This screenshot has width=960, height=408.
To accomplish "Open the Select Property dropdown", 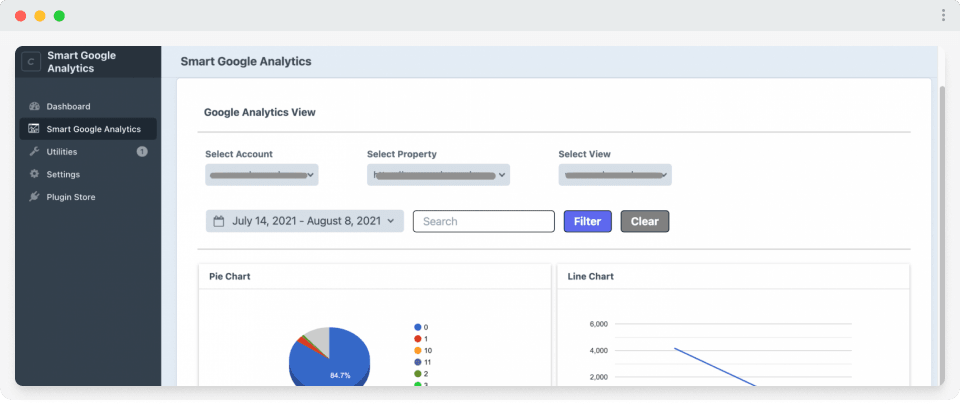I will click(438, 175).
